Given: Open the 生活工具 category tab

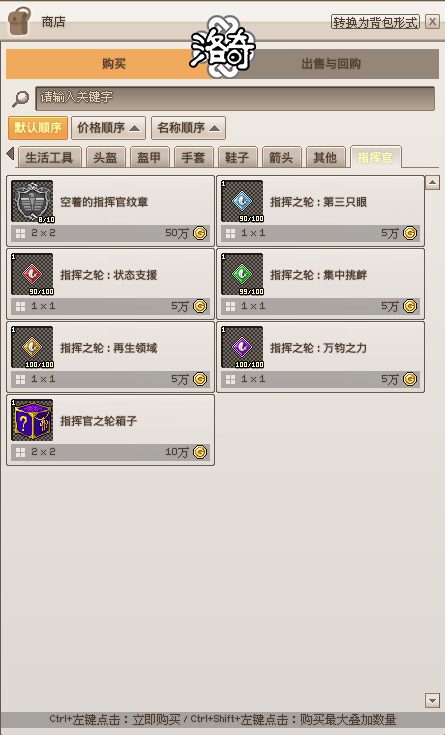Looking at the screenshot, I should pos(49,158).
